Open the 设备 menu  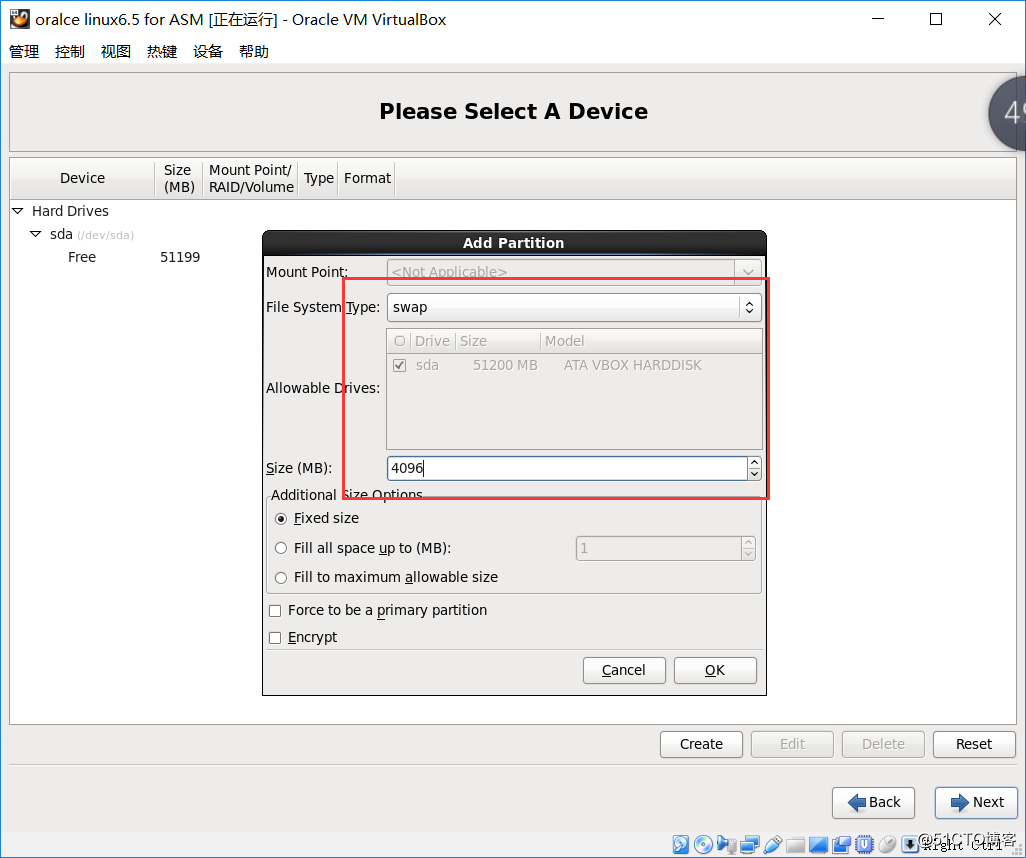coord(208,52)
